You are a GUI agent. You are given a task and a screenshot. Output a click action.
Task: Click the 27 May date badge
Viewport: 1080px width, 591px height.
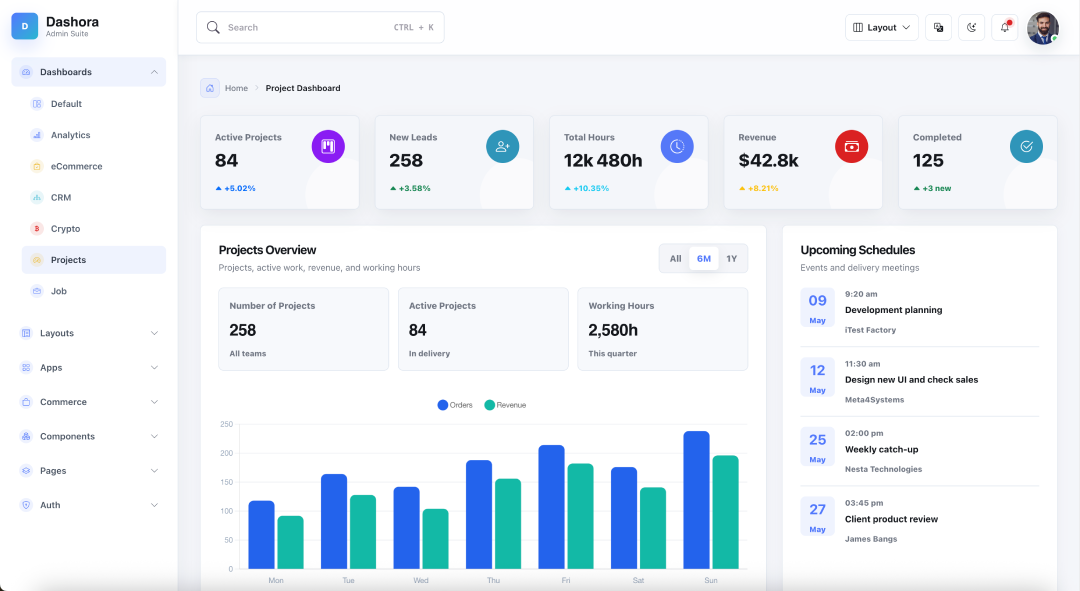pyautogui.click(x=818, y=516)
